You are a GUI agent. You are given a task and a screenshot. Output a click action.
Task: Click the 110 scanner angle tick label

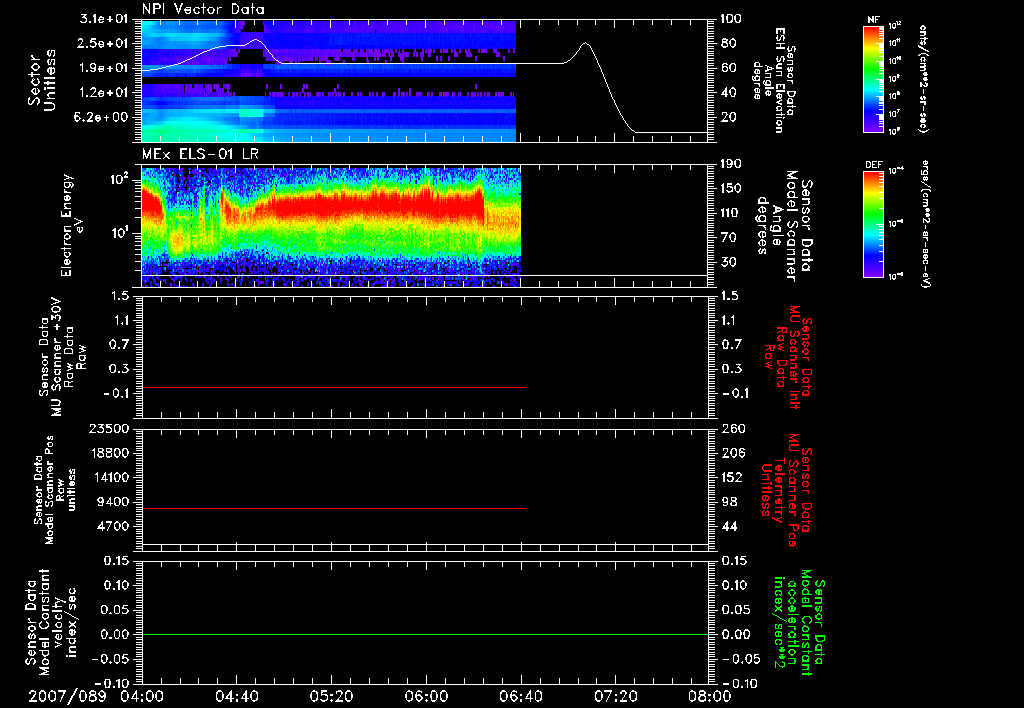(731, 213)
